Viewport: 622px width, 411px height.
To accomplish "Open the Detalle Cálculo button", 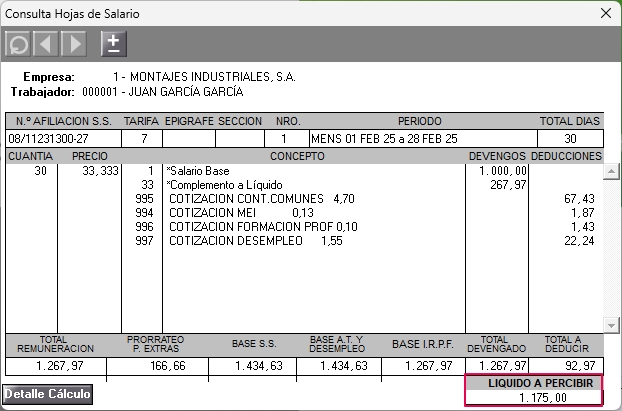I will pyautogui.click(x=48, y=394).
